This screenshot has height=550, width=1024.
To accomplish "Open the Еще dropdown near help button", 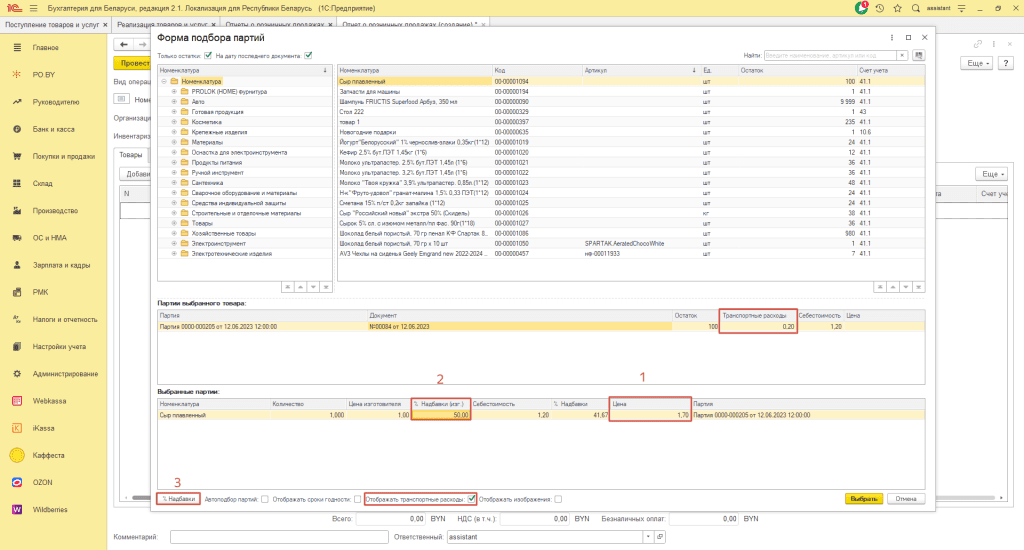I will click(977, 63).
